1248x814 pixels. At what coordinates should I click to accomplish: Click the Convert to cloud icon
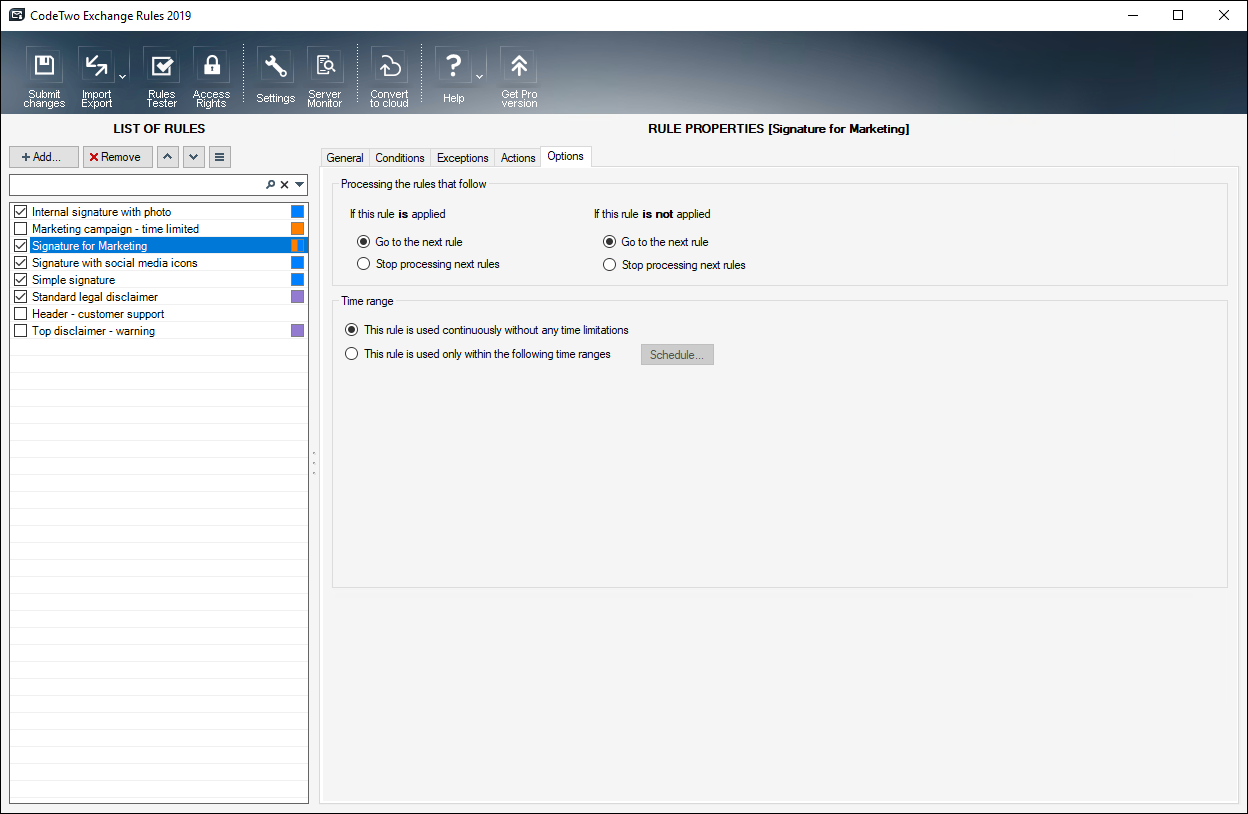[389, 66]
